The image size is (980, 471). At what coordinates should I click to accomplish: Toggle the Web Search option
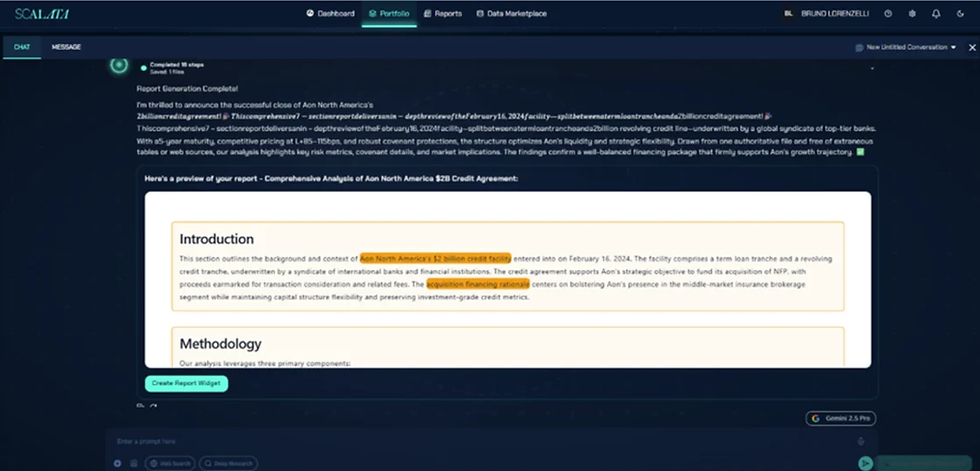tap(170, 464)
